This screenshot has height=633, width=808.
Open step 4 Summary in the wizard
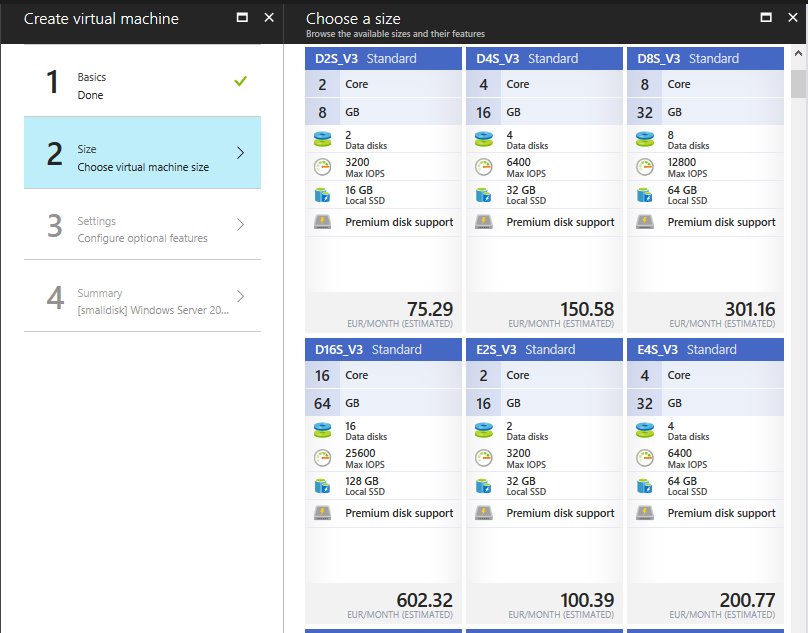pos(142,296)
